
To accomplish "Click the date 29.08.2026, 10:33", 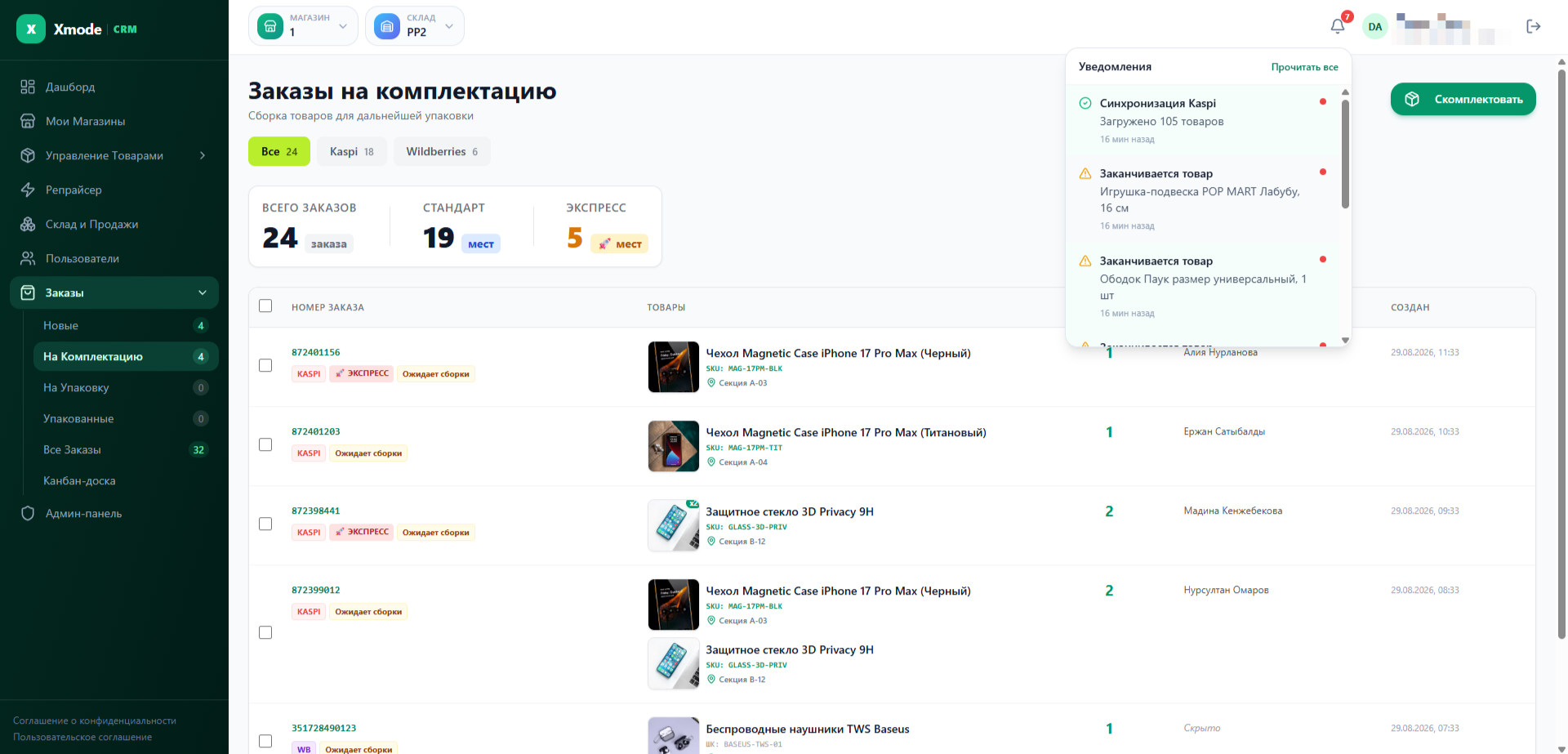I will [1425, 431].
